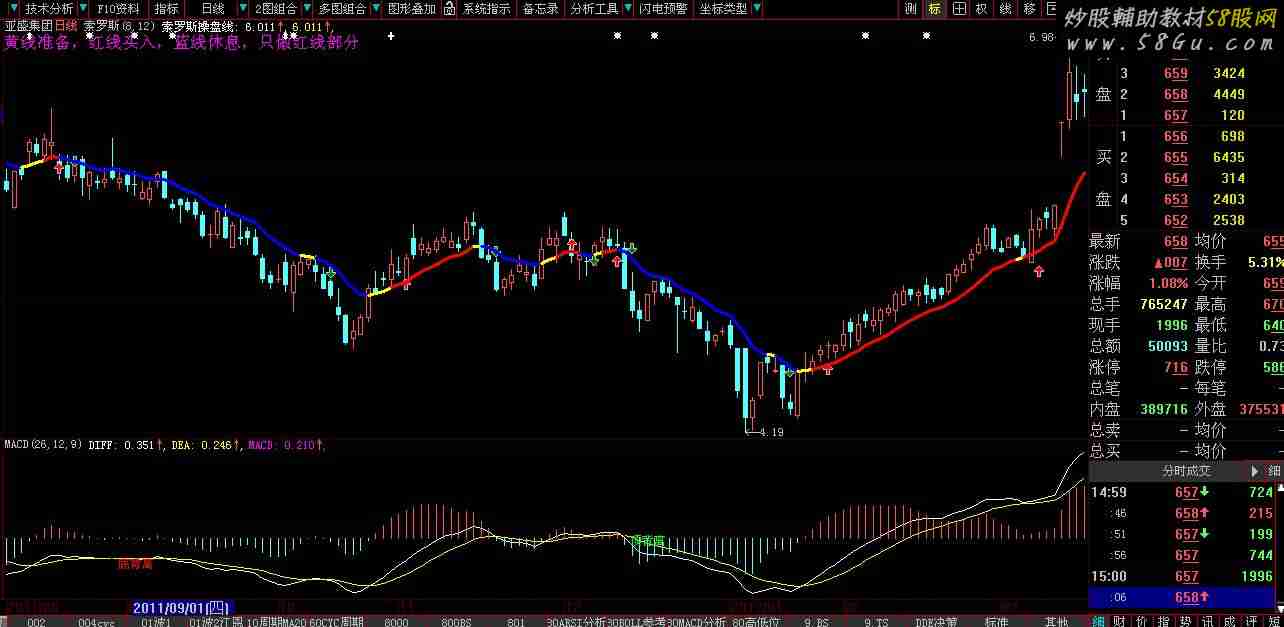The width and height of the screenshot is (1284, 627).
Task: Open the 系统指示 menu
Action: coord(486,8)
